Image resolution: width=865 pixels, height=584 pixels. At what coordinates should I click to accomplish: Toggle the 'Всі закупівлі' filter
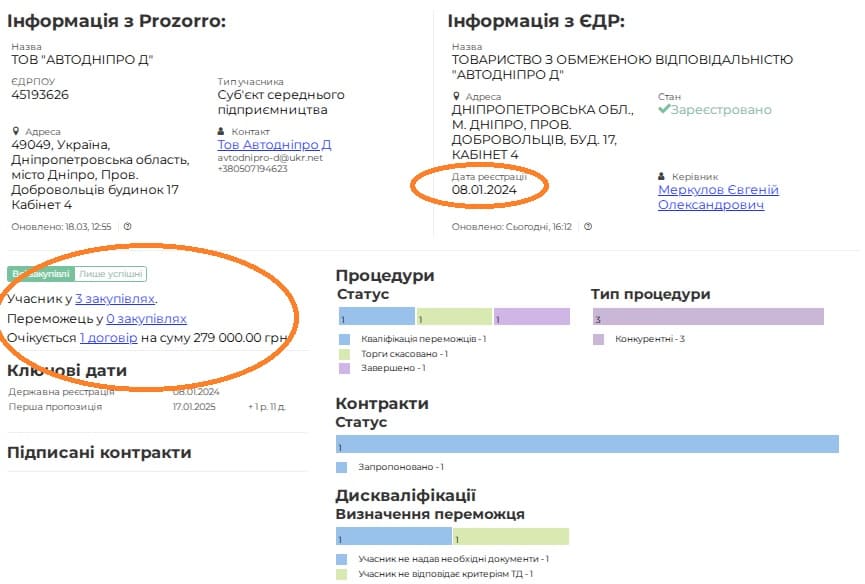(x=40, y=274)
